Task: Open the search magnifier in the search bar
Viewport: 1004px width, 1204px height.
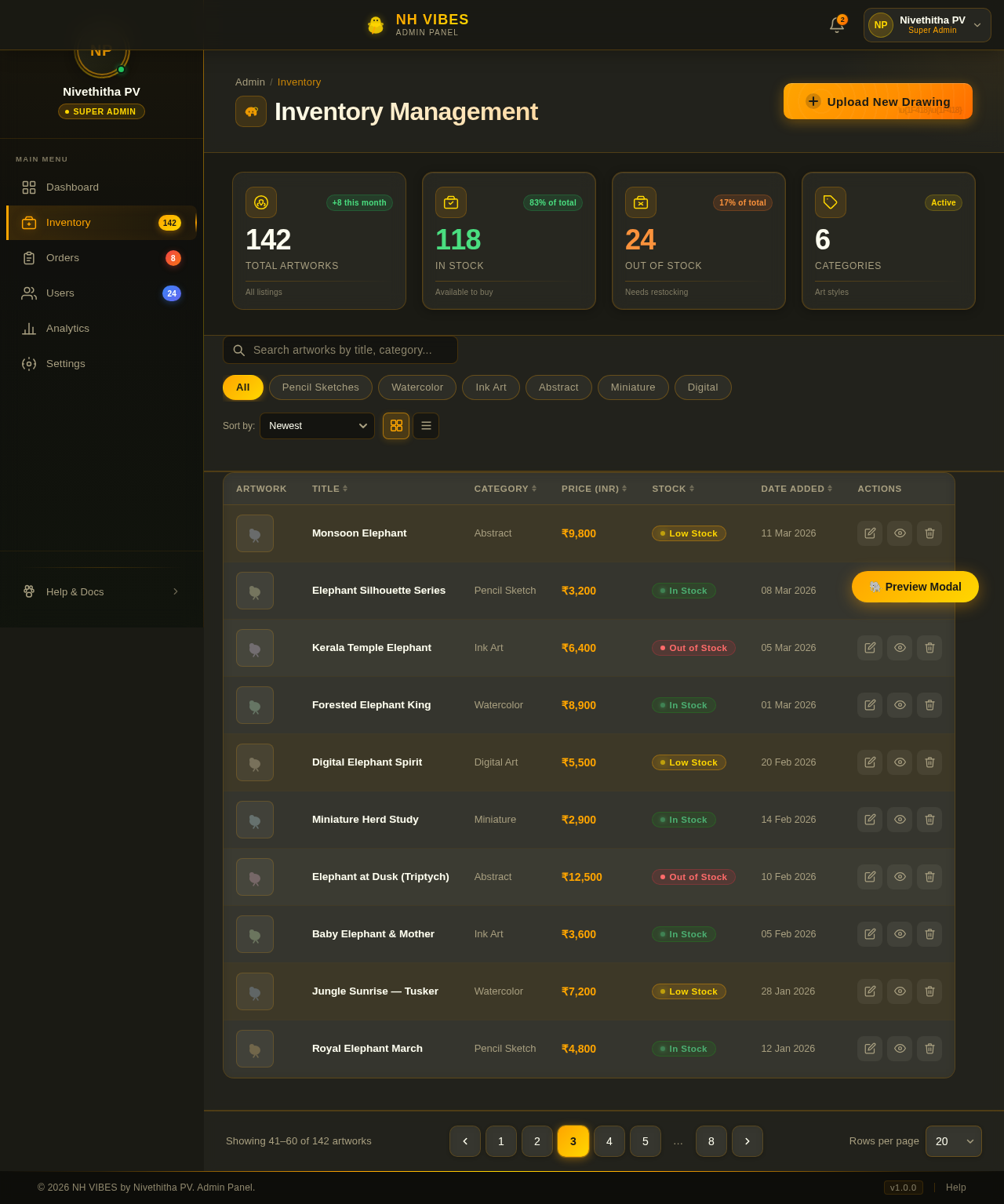Action: (x=239, y=350)
